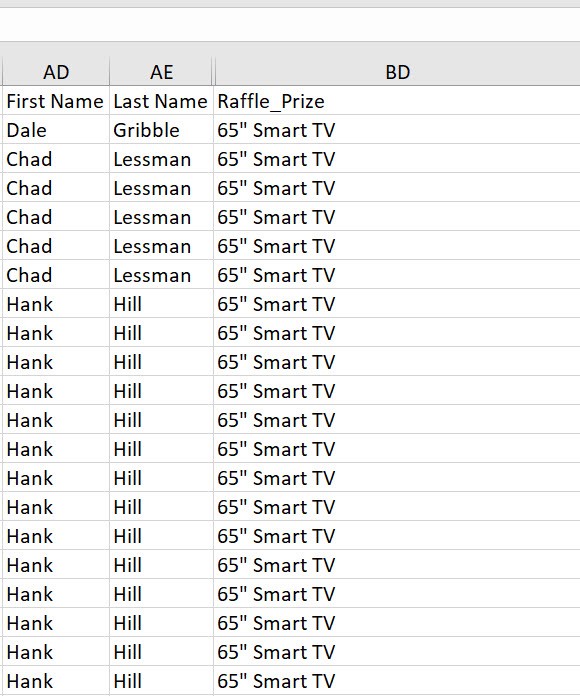Select the cell containing Gribble
Viewport: 580px width, 696px height.
coord(161,130)
